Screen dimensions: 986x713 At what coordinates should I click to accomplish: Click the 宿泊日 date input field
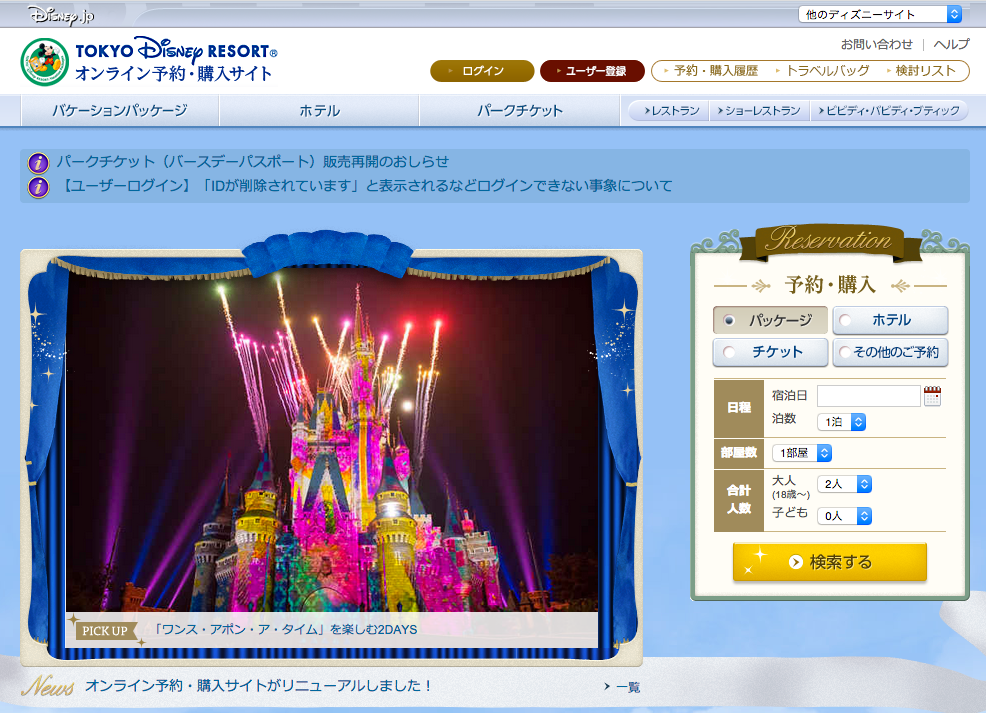click(x=868, y=396)
